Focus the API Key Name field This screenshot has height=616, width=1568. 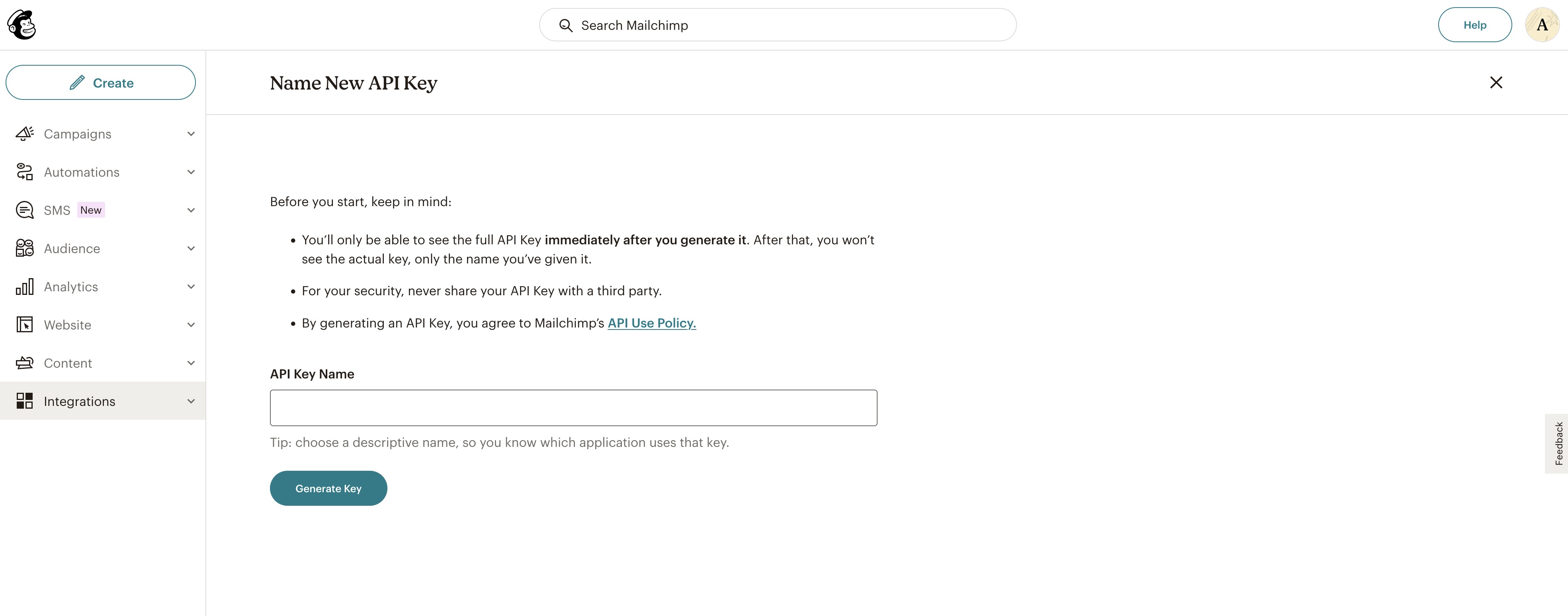(x=573, y=407)
